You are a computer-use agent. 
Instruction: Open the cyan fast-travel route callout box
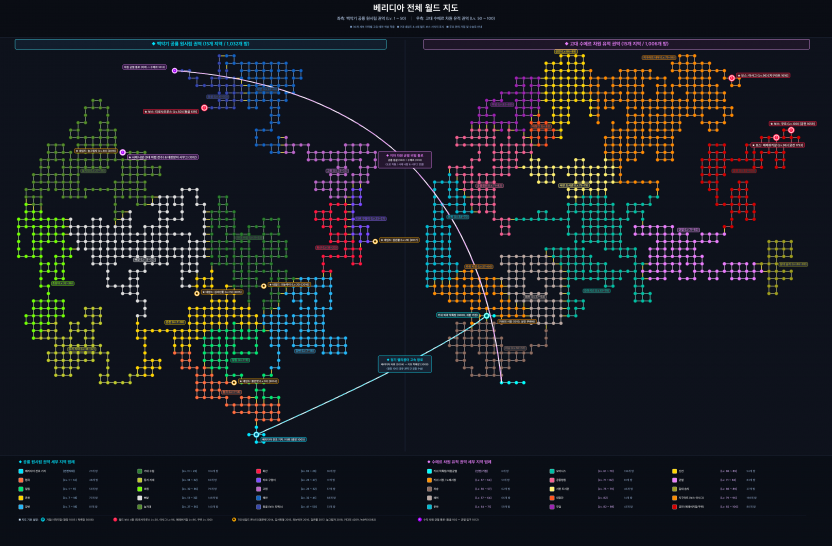(x=405, y=364)
